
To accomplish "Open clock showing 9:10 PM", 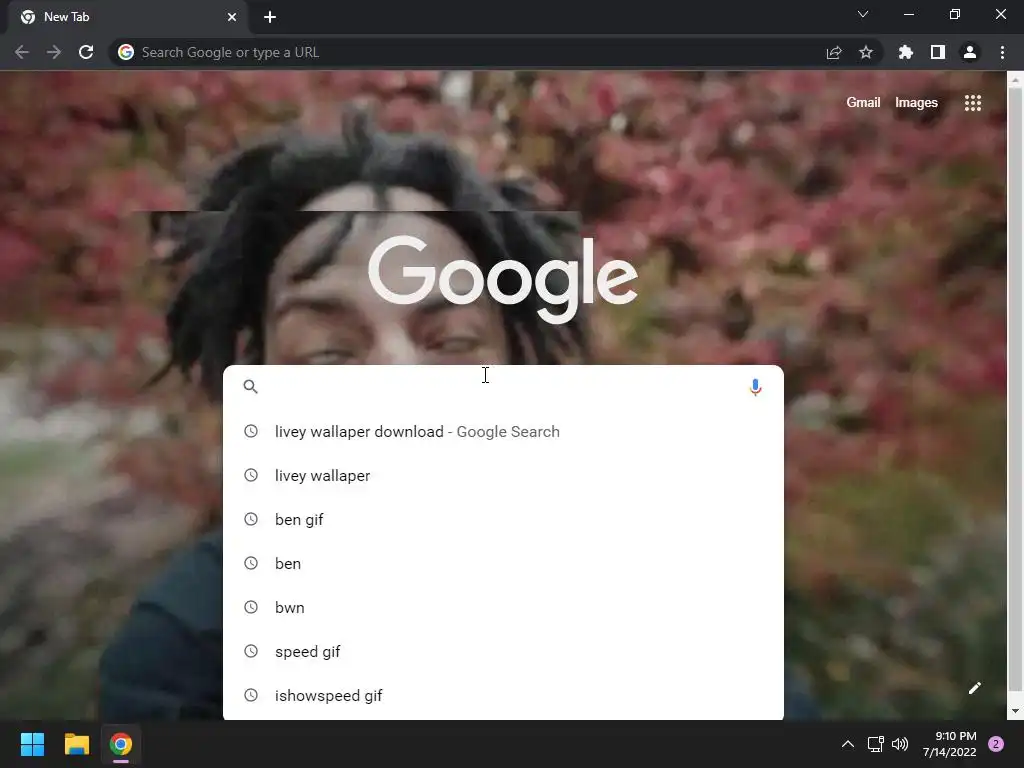I will coord(950,744).
